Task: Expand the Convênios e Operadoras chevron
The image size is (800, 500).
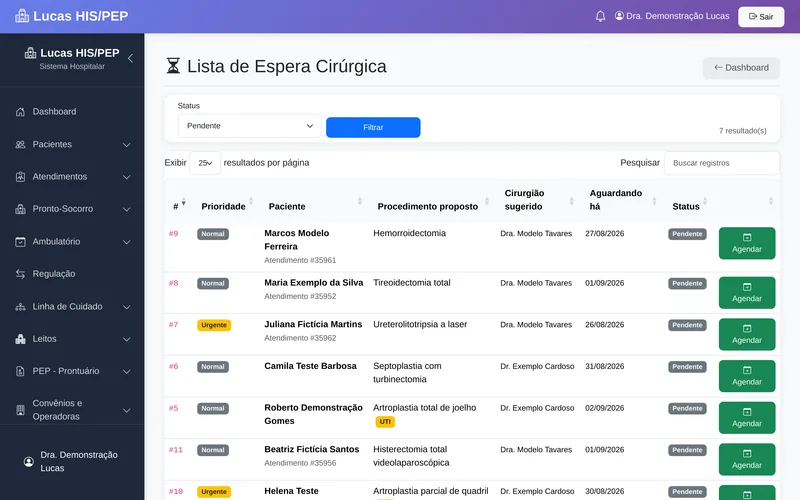Action: [127, 410]
